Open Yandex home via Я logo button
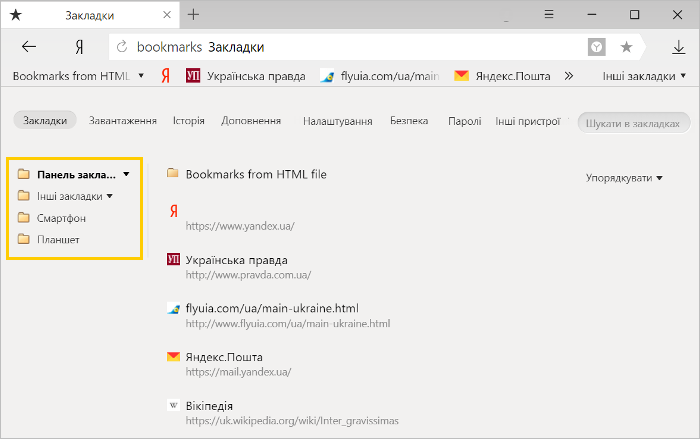 click(79, 46)
